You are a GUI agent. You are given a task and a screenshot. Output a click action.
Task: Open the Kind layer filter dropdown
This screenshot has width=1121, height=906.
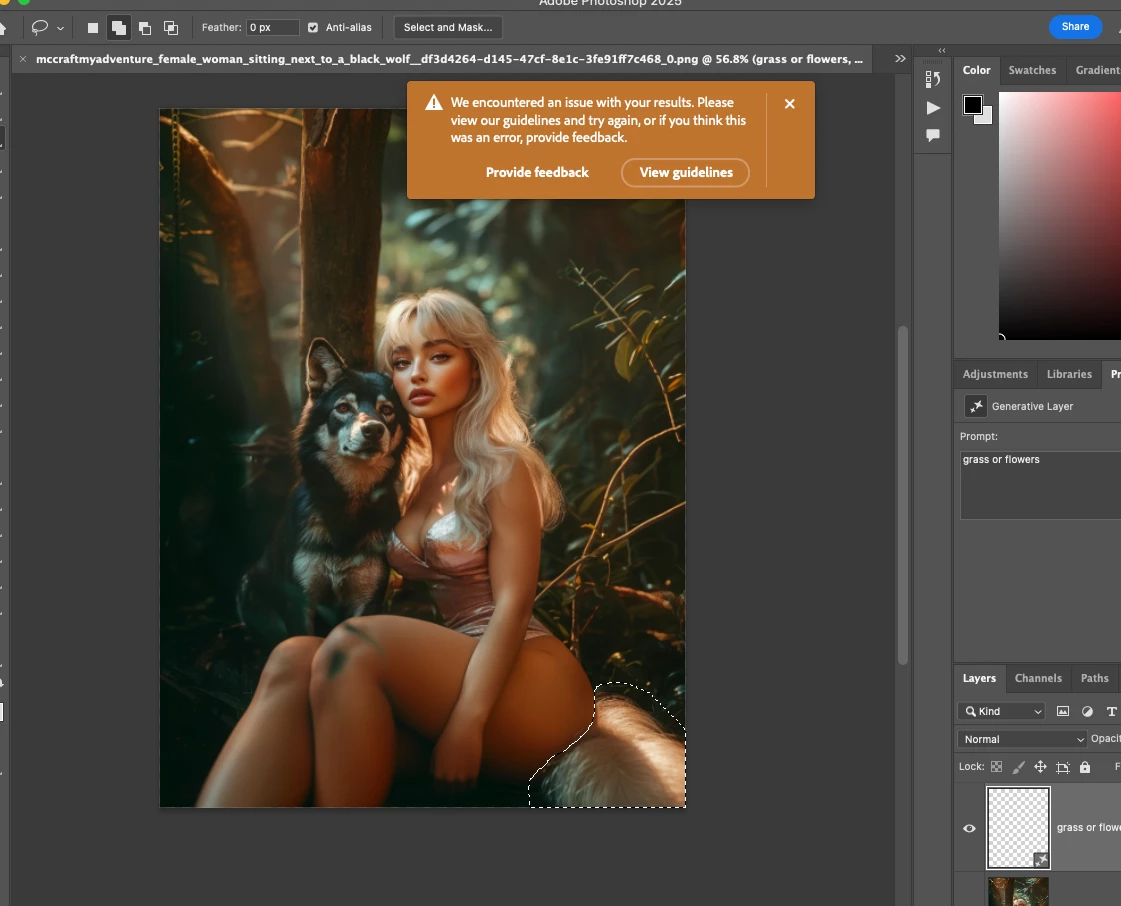[x=1002, y=711]
